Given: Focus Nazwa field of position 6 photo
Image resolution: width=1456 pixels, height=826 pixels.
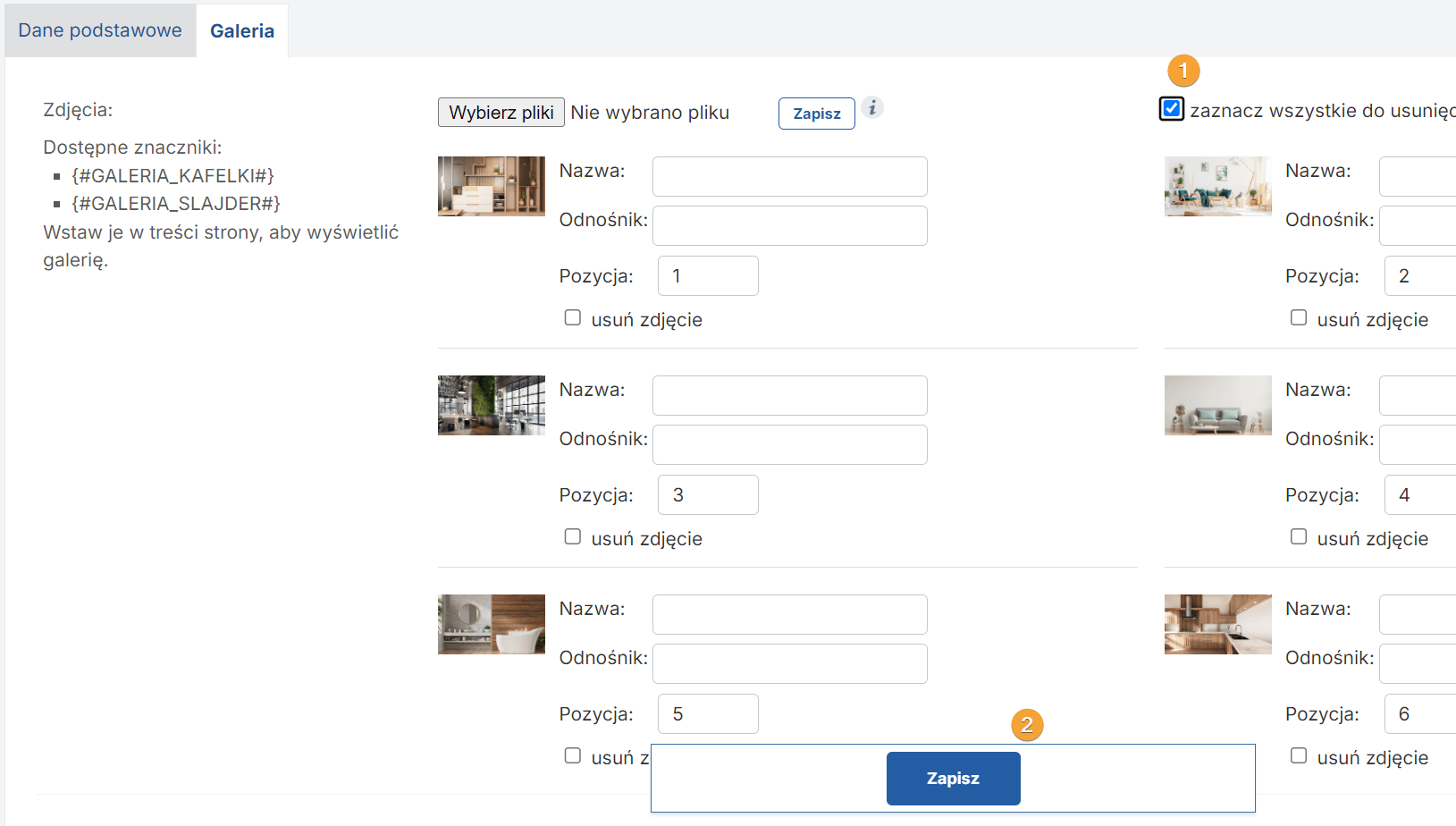Looking at the screenshot, I should click(1418, 614).
